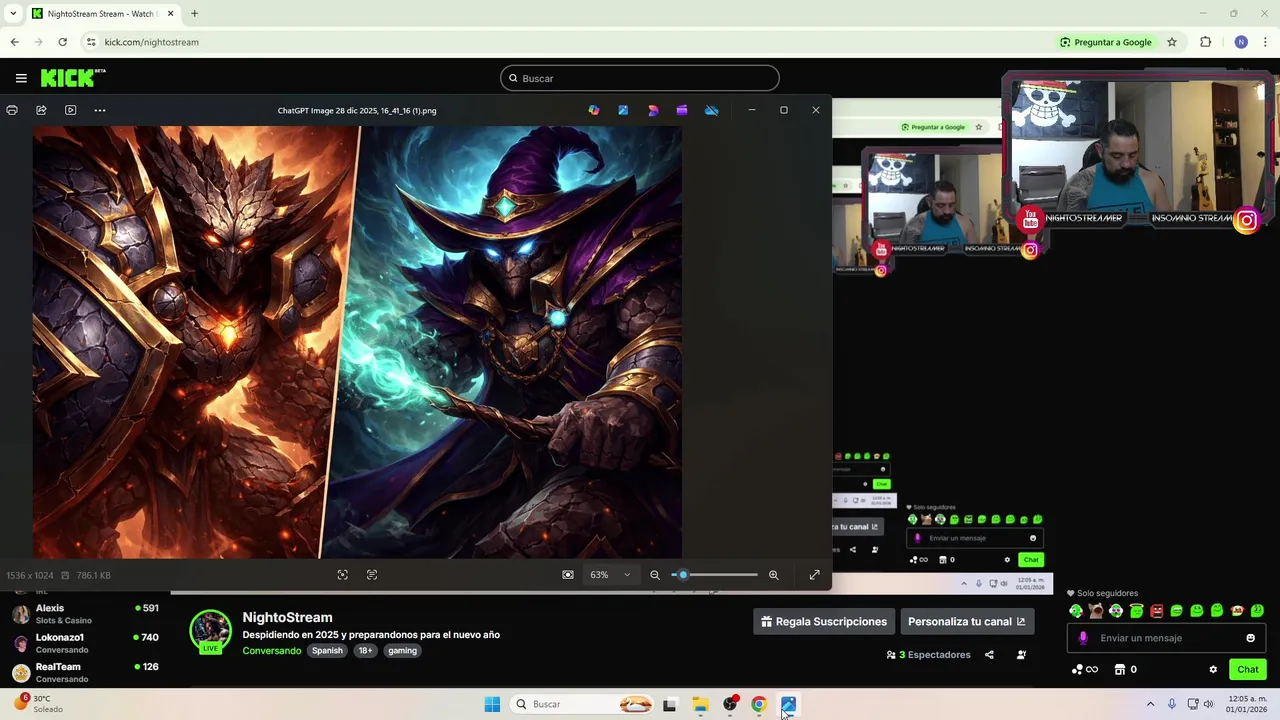1280x720 pixels.
Task: Click the Kick Buscar search field
Action: (640, 78)
